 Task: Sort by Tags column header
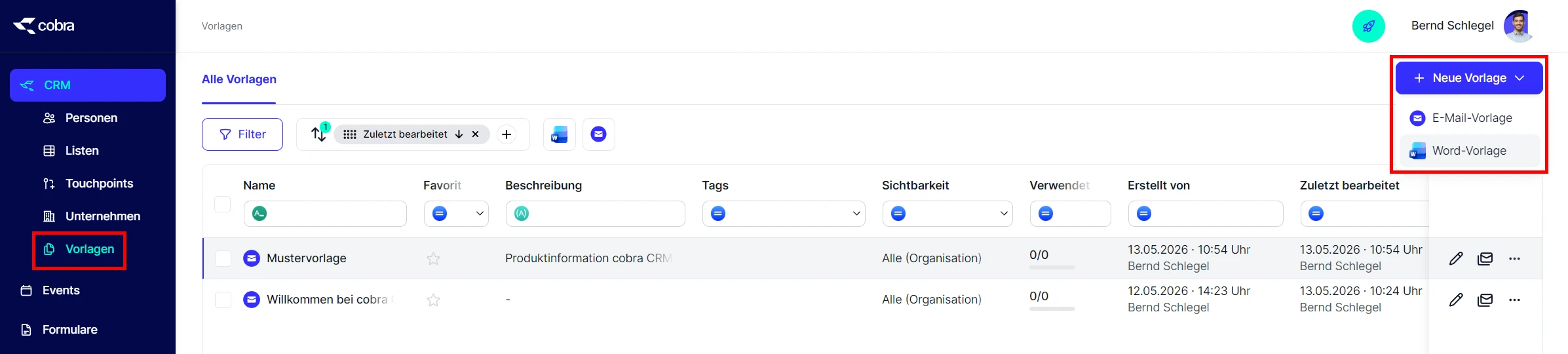716,186
